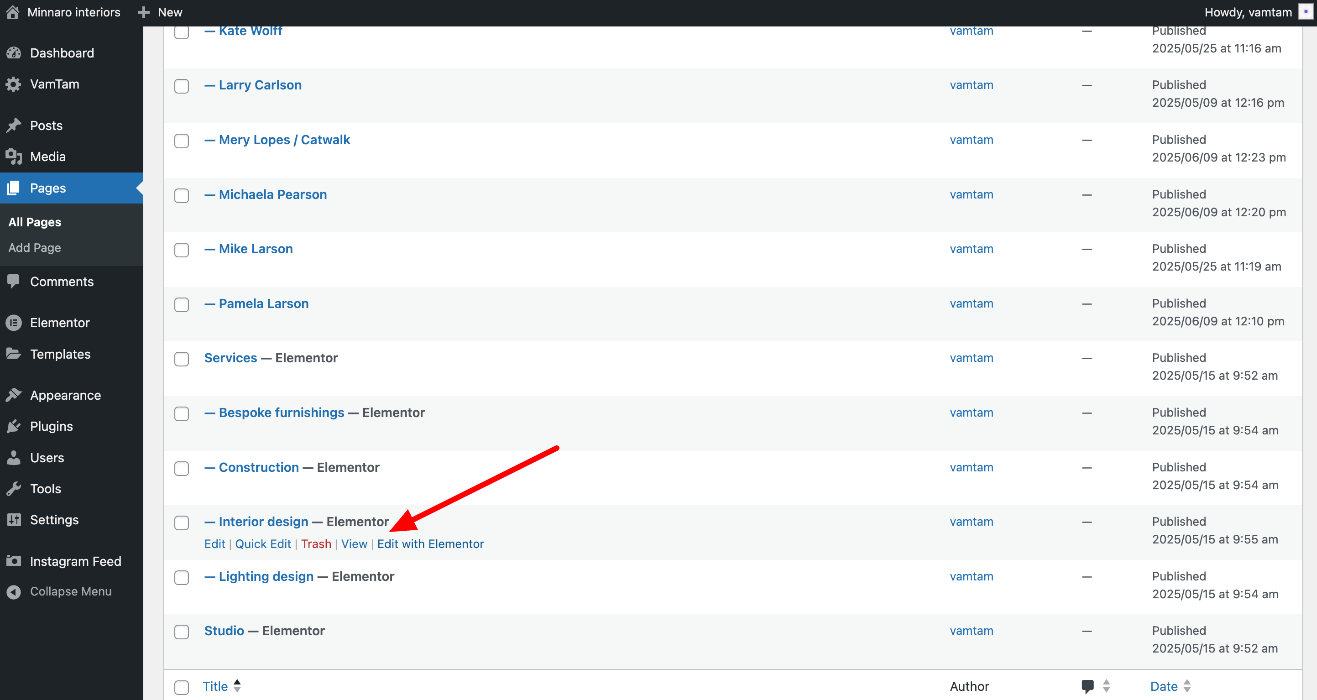Click the Appearance paintbrush icon
The width and height of the screenshot is (1317, 700).
pos(13,395)
